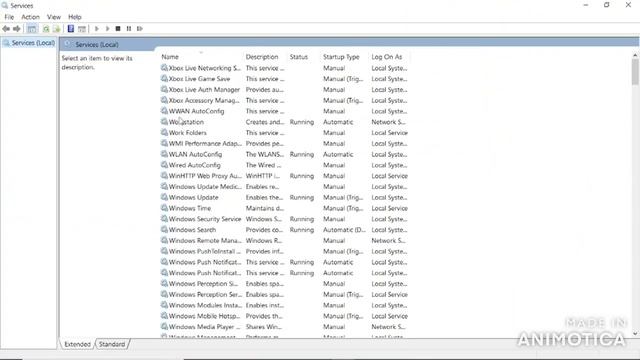Viewport: 640px width, 360px height.
Task: Click the scrollbar down arrow
Action: click(635, 333)
